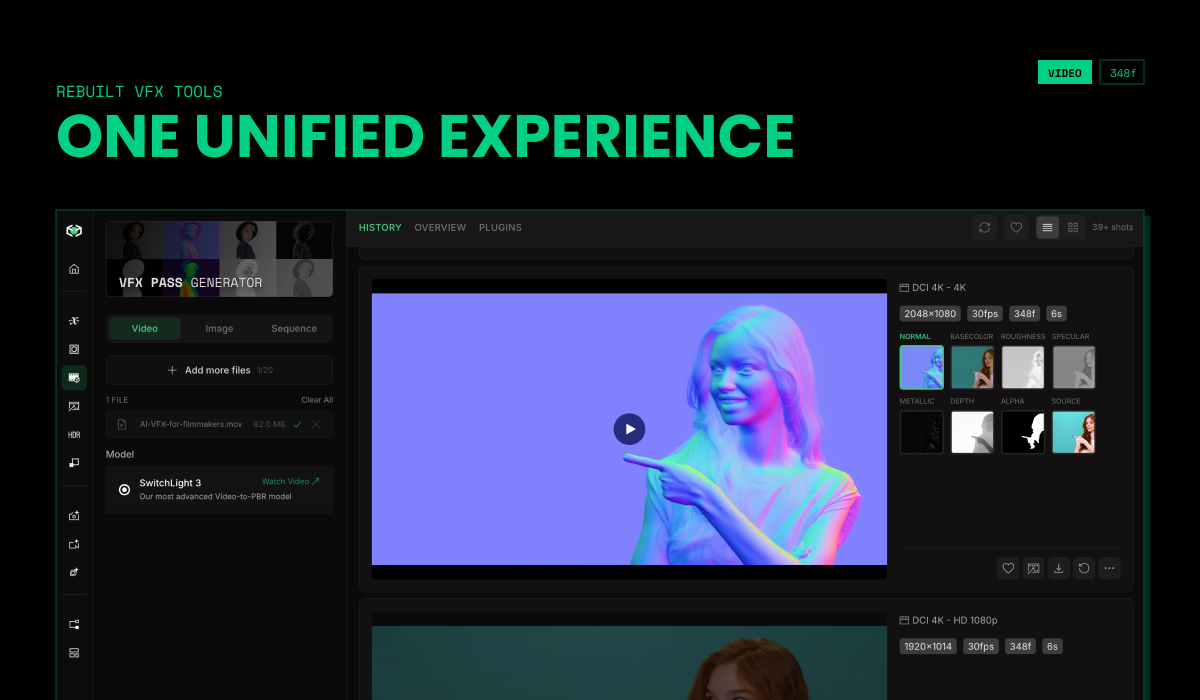Open the node connection icon in sidebar
Image resolution: width=1200 pixels, height=700 pixels.
[74, 625]
